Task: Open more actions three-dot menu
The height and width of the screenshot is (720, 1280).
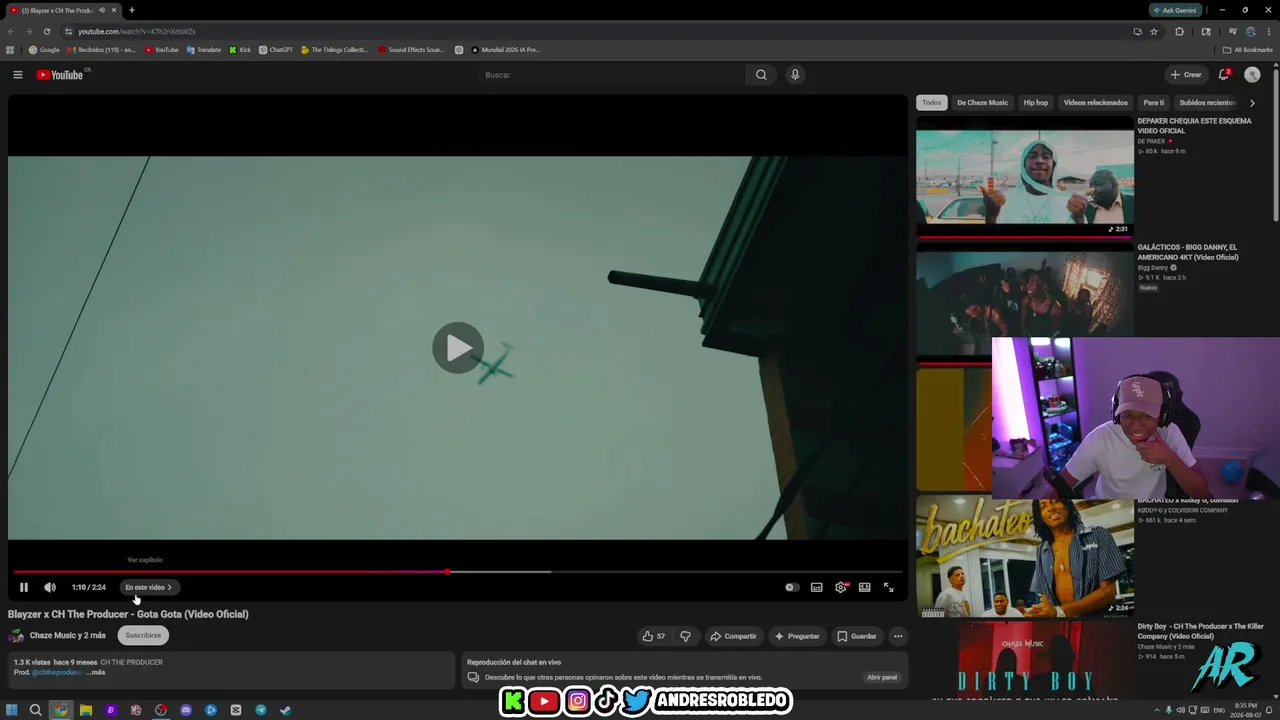Action: (898, 636)
